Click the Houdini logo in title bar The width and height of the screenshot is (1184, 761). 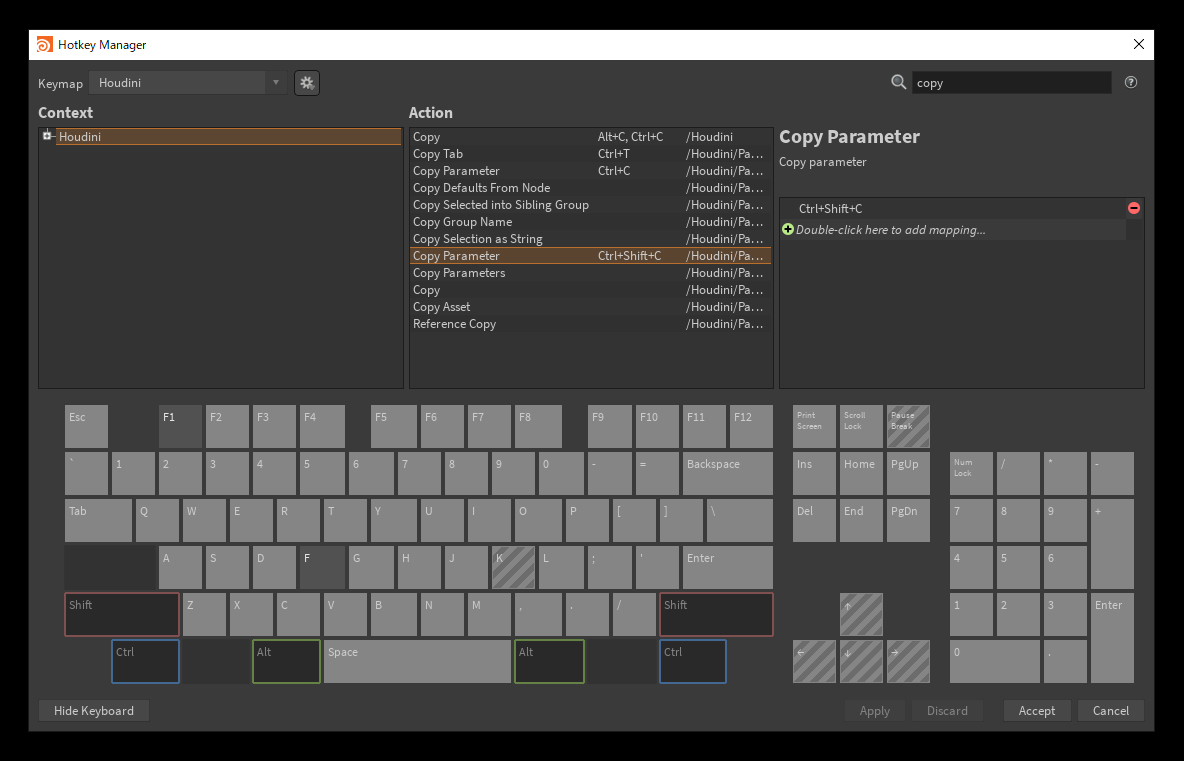pyautogui.click(x=45, y=45)
